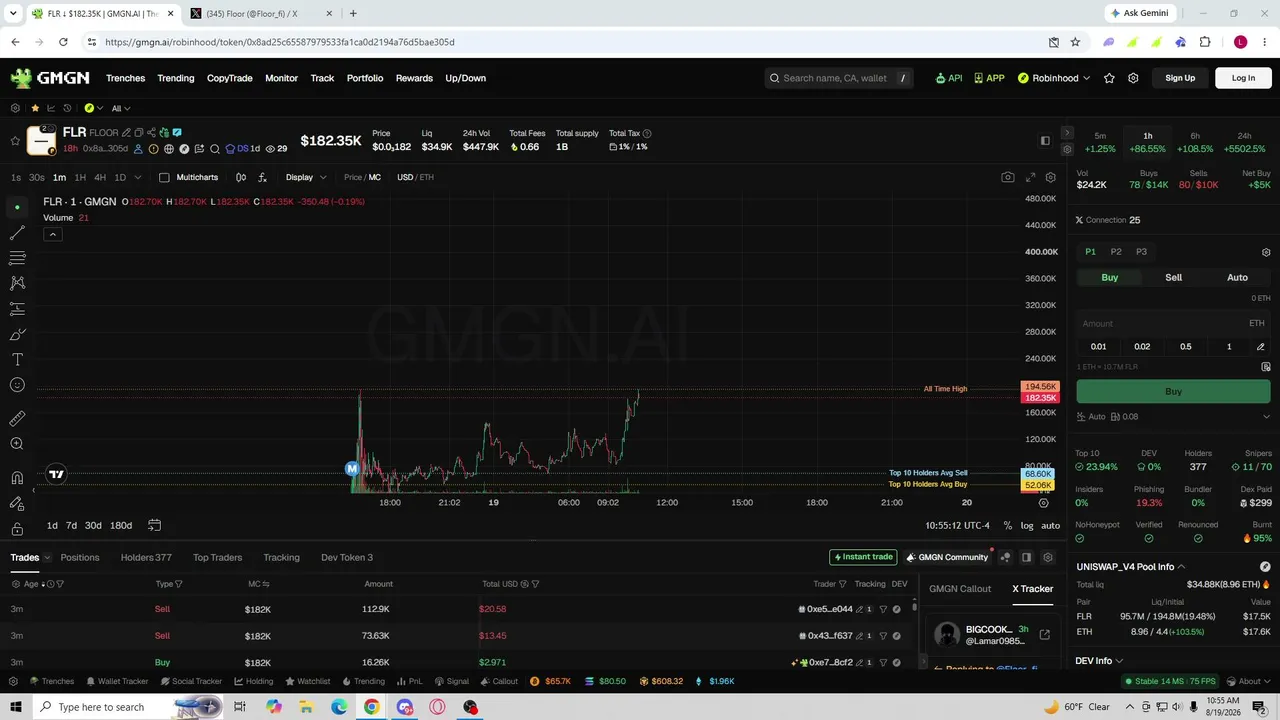
Task: Toggle auto scale on the chart
Action: 1050,526
